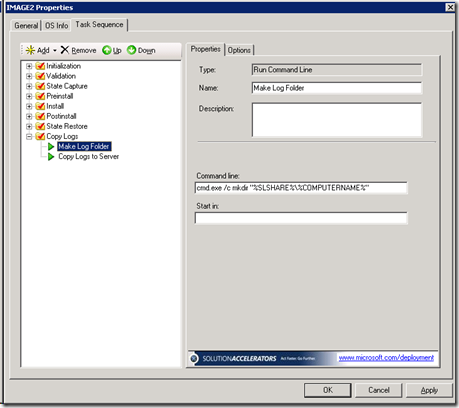Screen dimensions: 459x408
Task: Expand the Postinstall group
Action: [29, 116]
